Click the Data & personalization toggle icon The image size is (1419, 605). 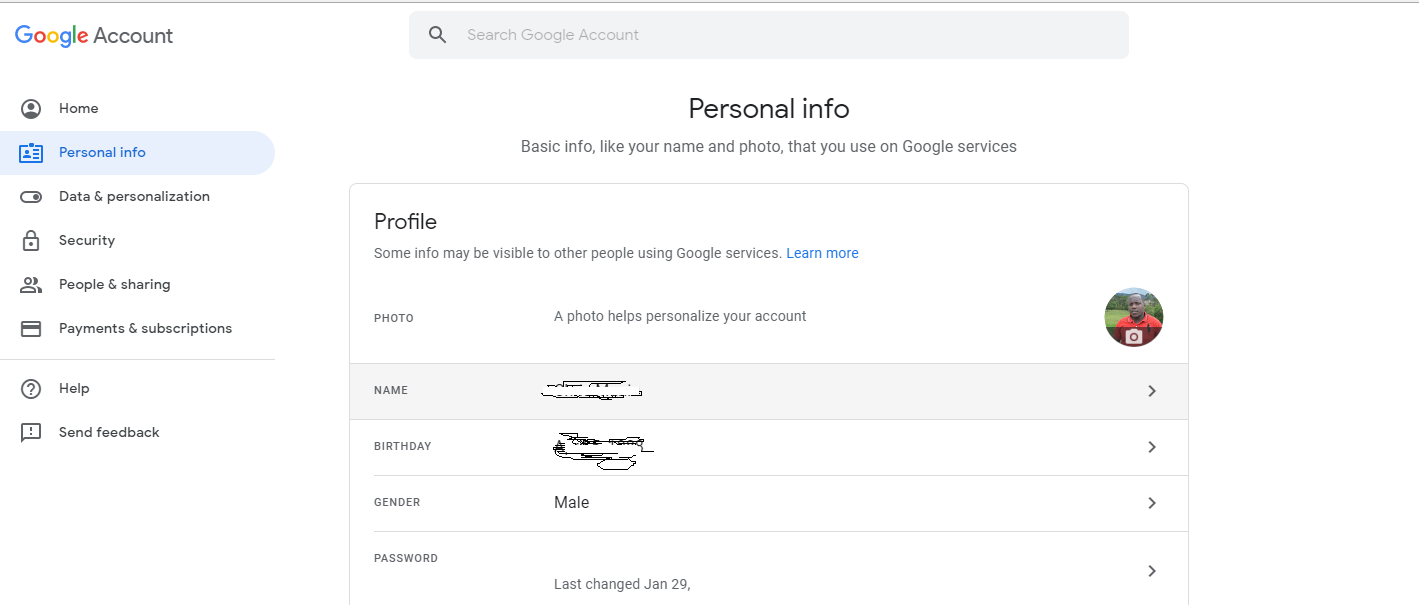(x=31, y=196)
